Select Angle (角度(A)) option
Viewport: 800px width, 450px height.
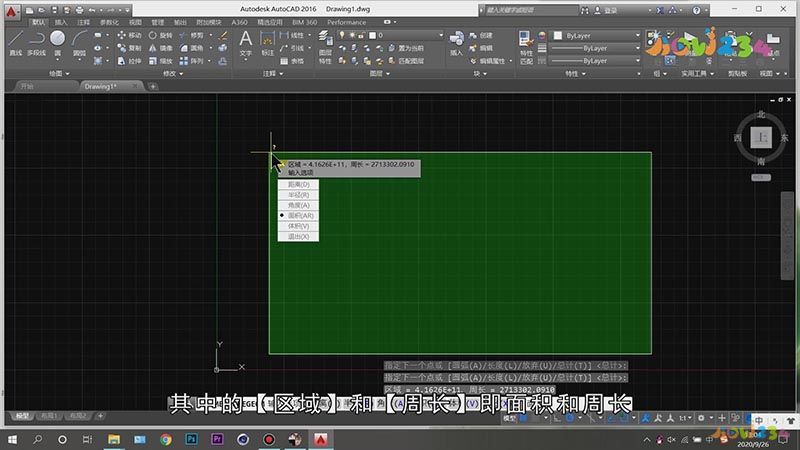(x=298, y=205)
